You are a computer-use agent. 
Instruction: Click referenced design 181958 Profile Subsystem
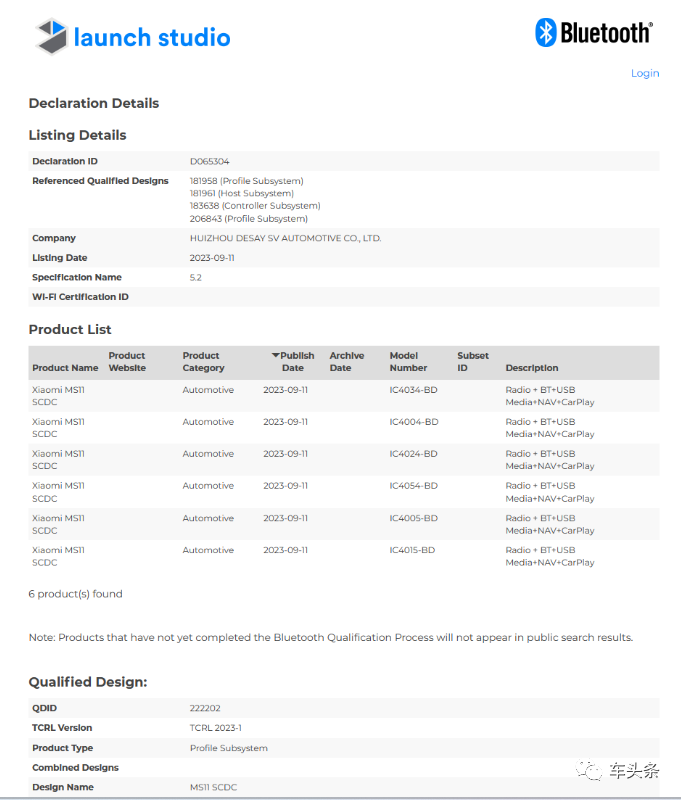[x=247, y=181]
